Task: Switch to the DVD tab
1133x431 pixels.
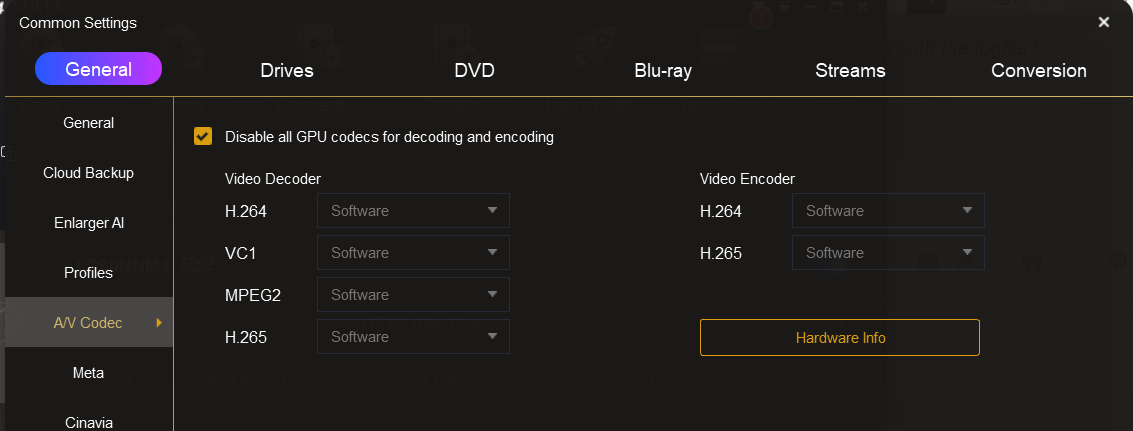Action: pyautogui.click(x=474, y=70)
